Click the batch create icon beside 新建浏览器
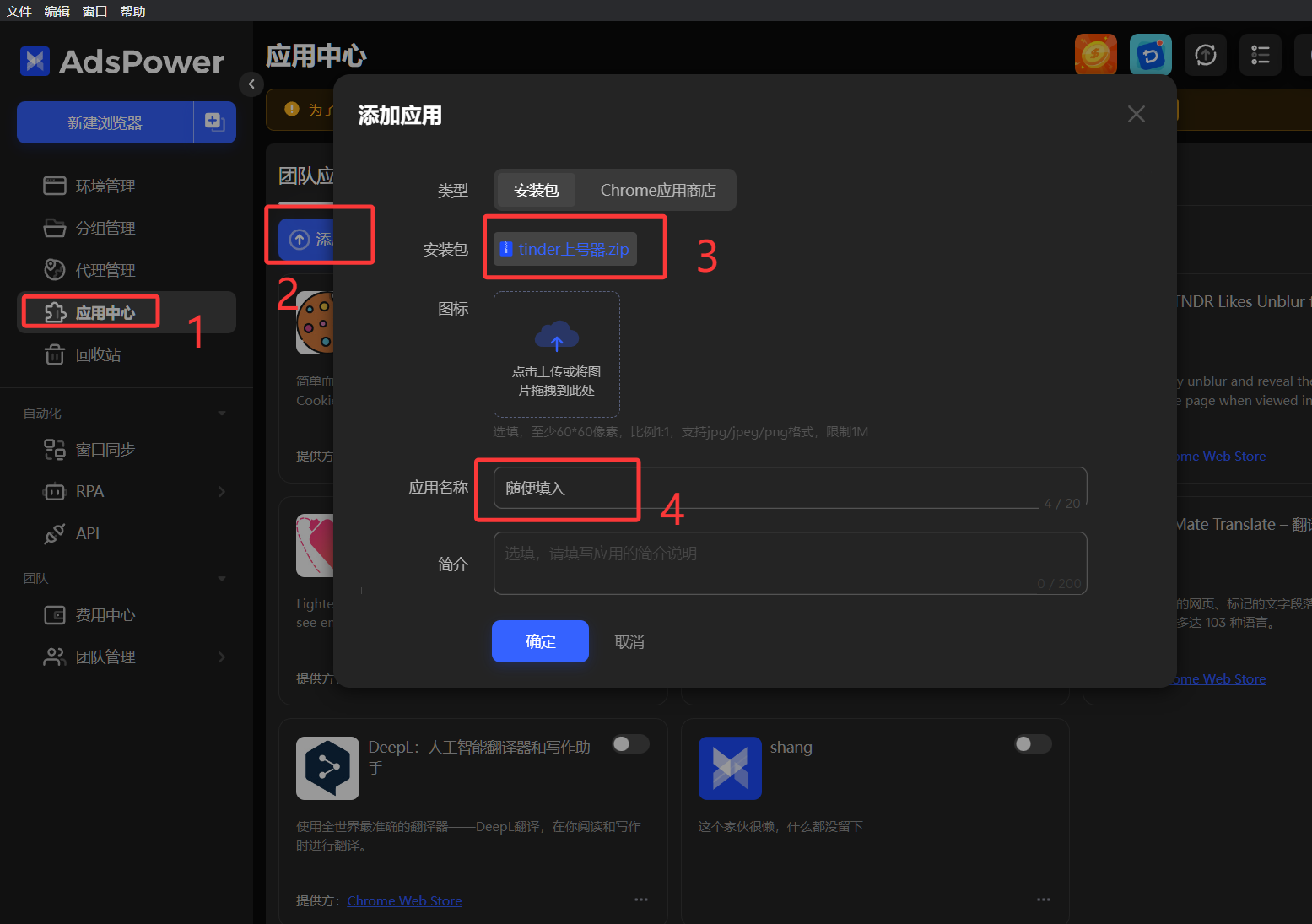The height and width of the screenshot is (924, 1312). [x=214, y=122]
